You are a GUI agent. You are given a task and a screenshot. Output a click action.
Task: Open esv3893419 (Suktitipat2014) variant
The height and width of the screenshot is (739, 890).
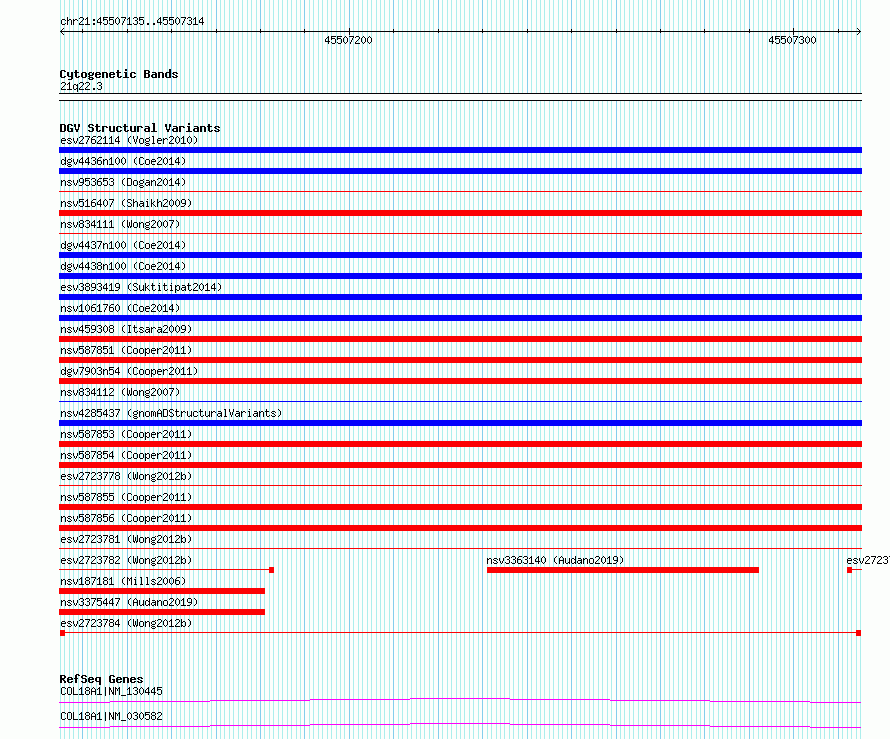pyautogui.click(x=141, y=287)
